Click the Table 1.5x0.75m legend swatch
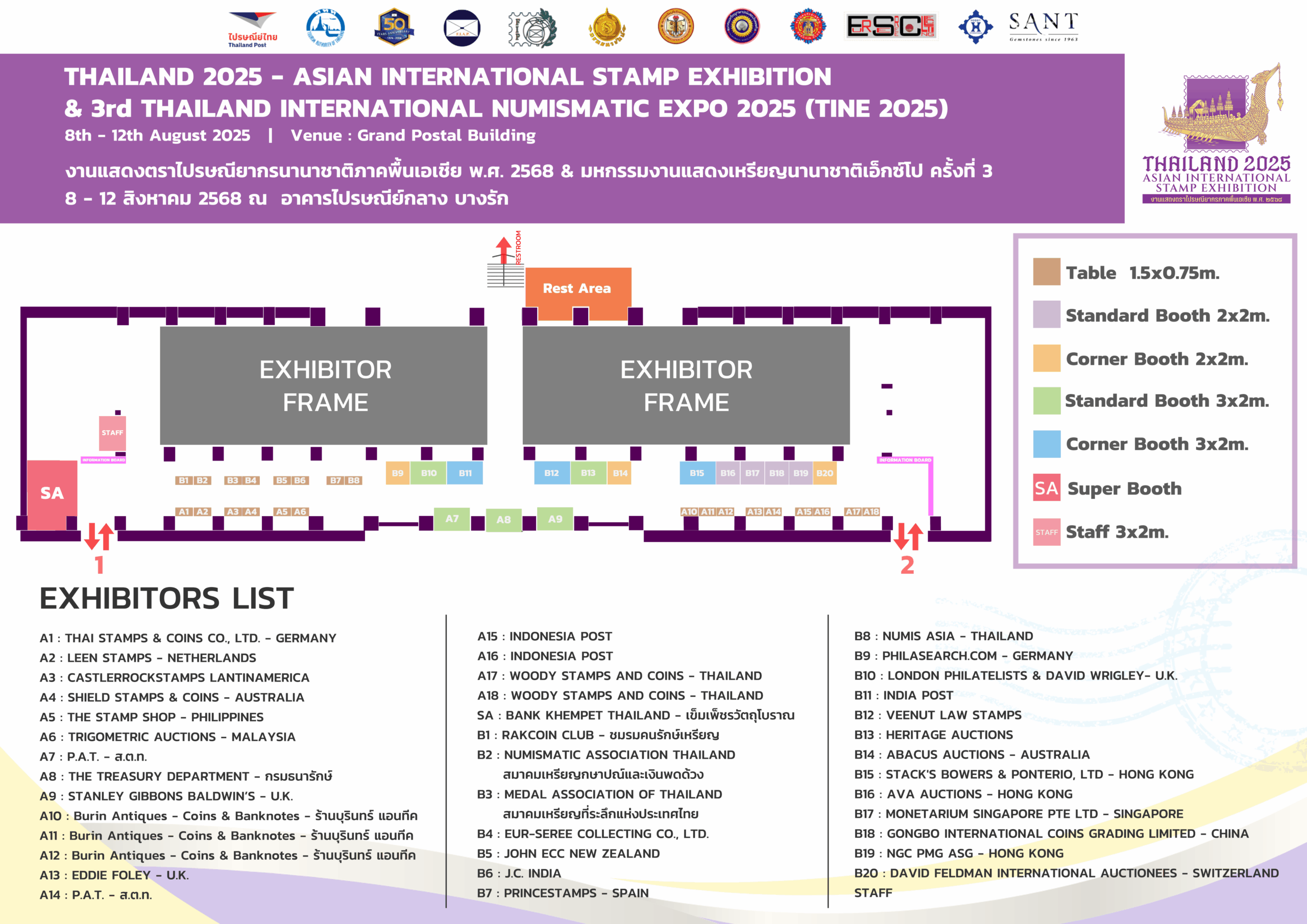Screen dimensions: 1307x924 (1046, 272)
